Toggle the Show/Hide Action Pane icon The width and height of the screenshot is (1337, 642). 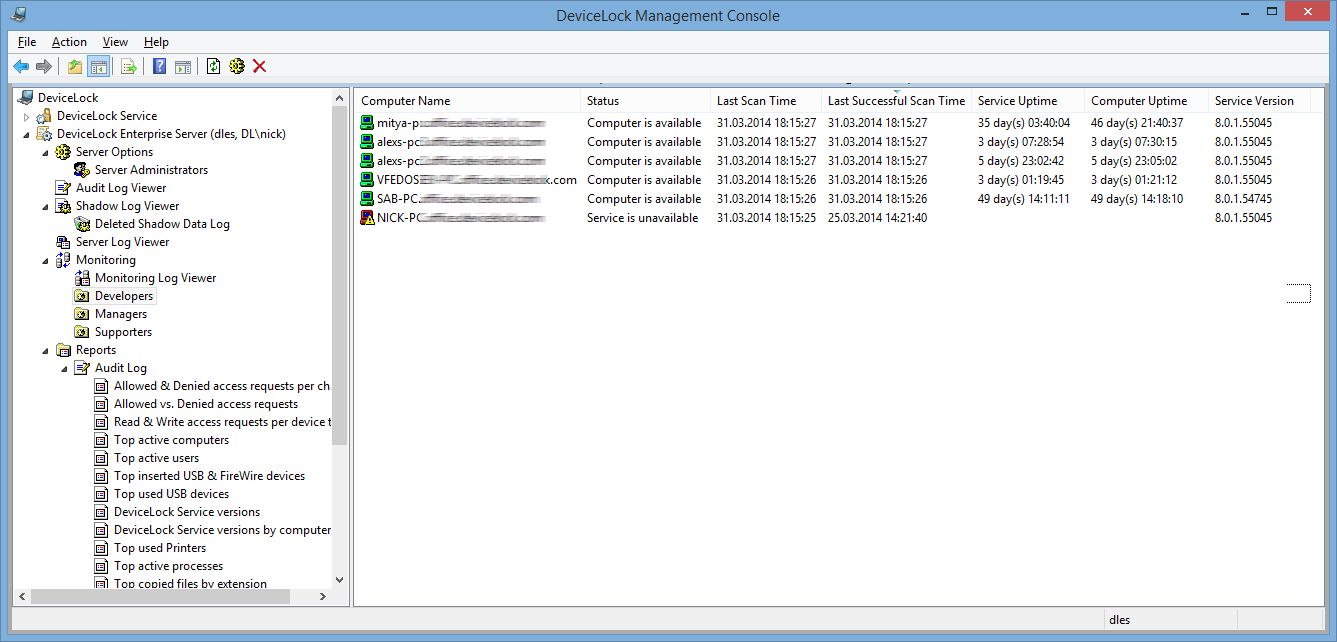coord(182,66)
